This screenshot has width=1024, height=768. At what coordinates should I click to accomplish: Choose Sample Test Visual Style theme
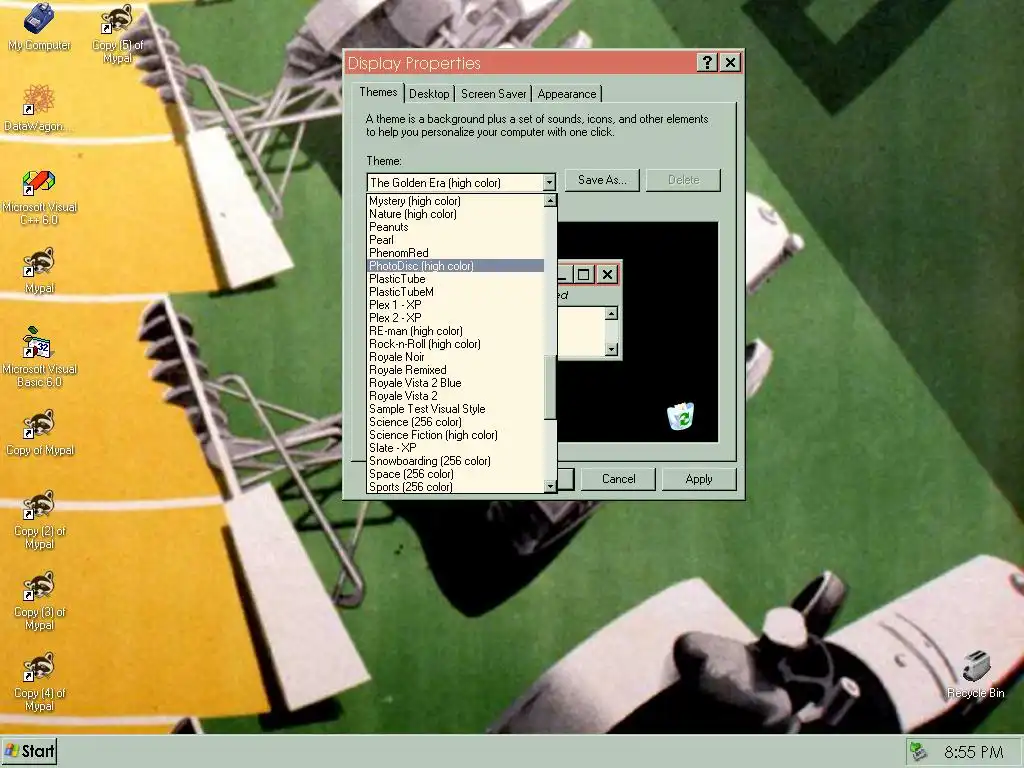(456, 409)
